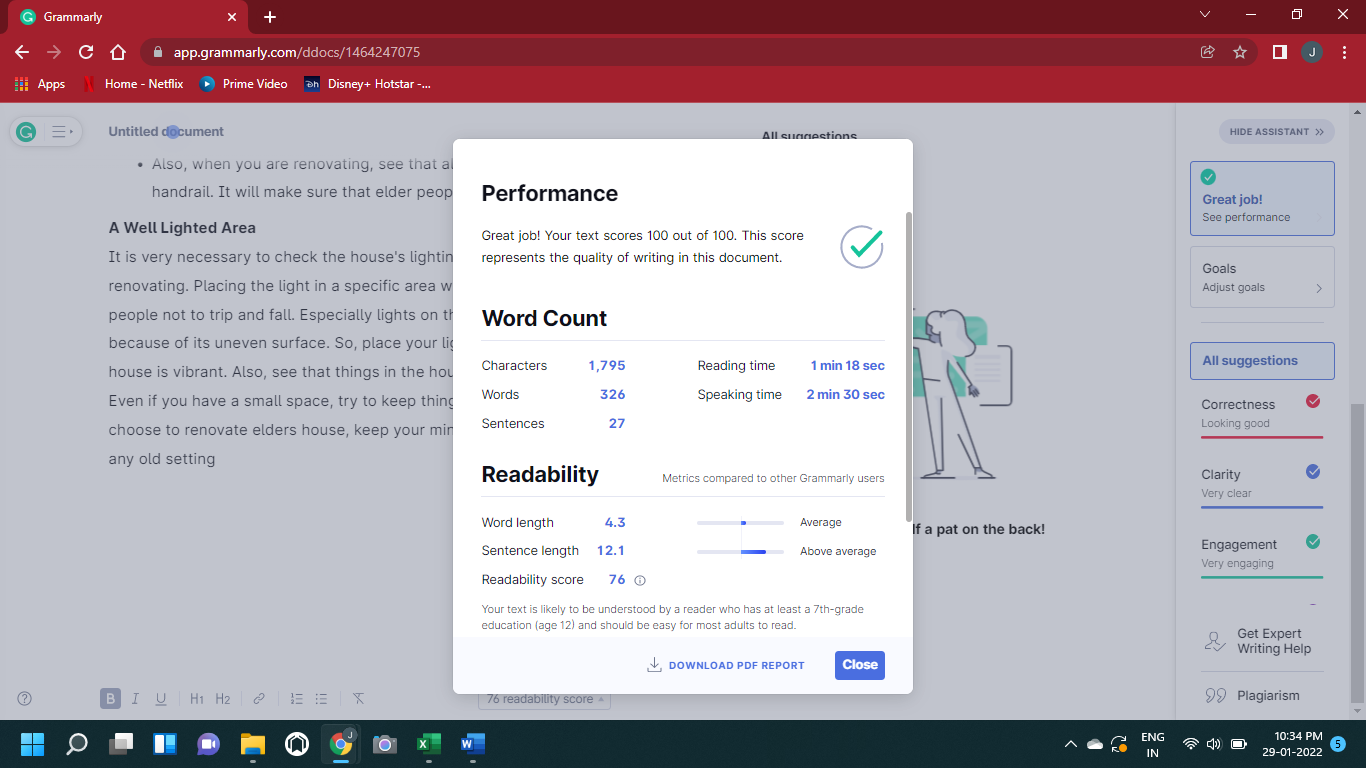Screen dimensions: 1366x768
Task: Click the Untitled document title field
Action: pyautogui.click(x=166, y=131)
